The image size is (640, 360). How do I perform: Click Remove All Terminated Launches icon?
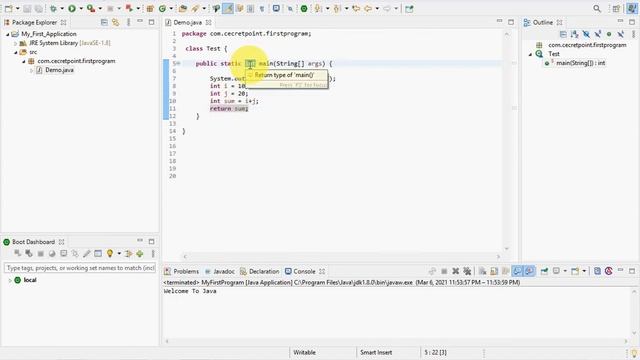(x=467, y=271)
